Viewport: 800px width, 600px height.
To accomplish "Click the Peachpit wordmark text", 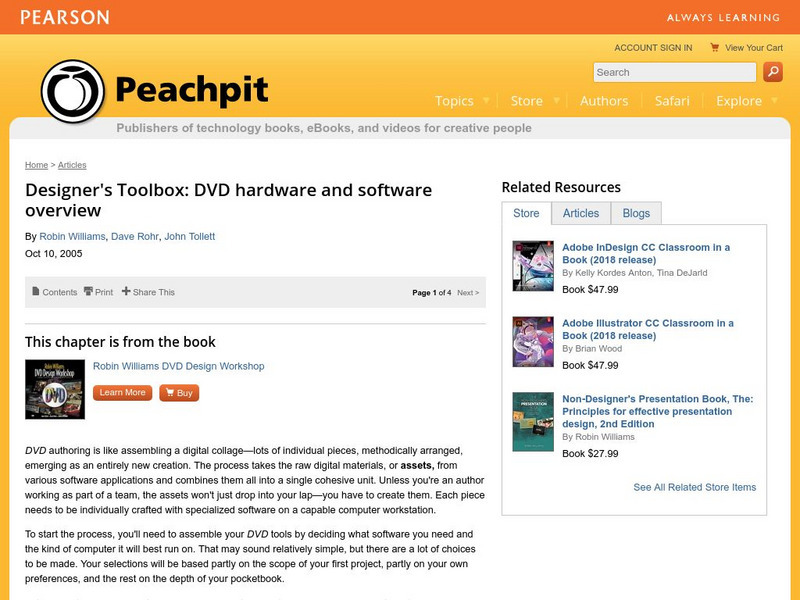I will point(191,90).
